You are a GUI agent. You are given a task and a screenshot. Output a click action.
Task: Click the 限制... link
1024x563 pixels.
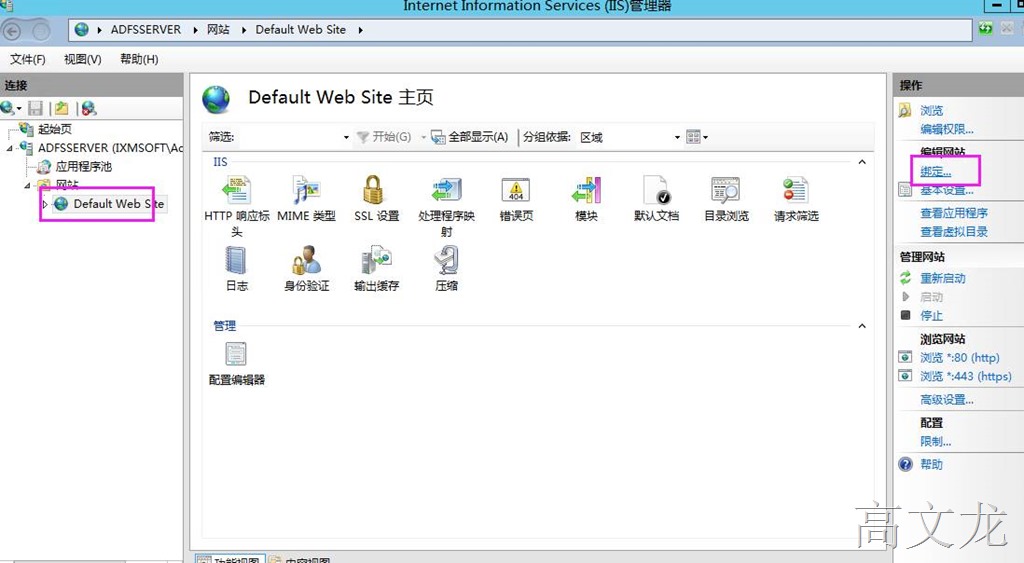936,442
